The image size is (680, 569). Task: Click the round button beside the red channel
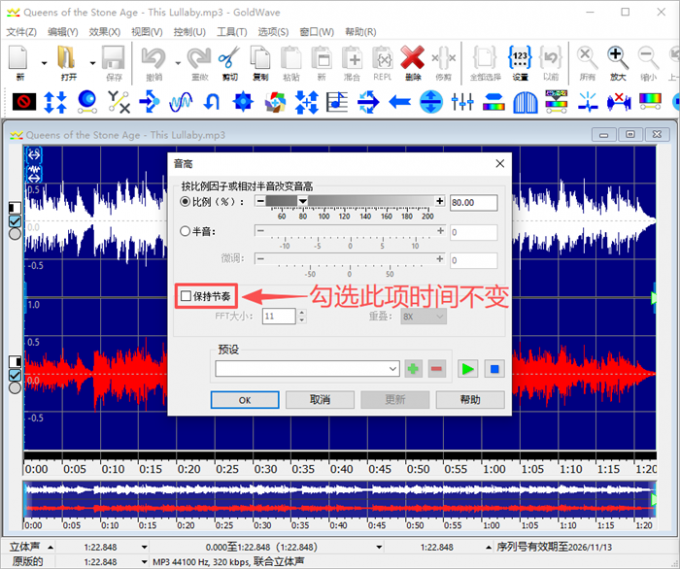[15, 387]
